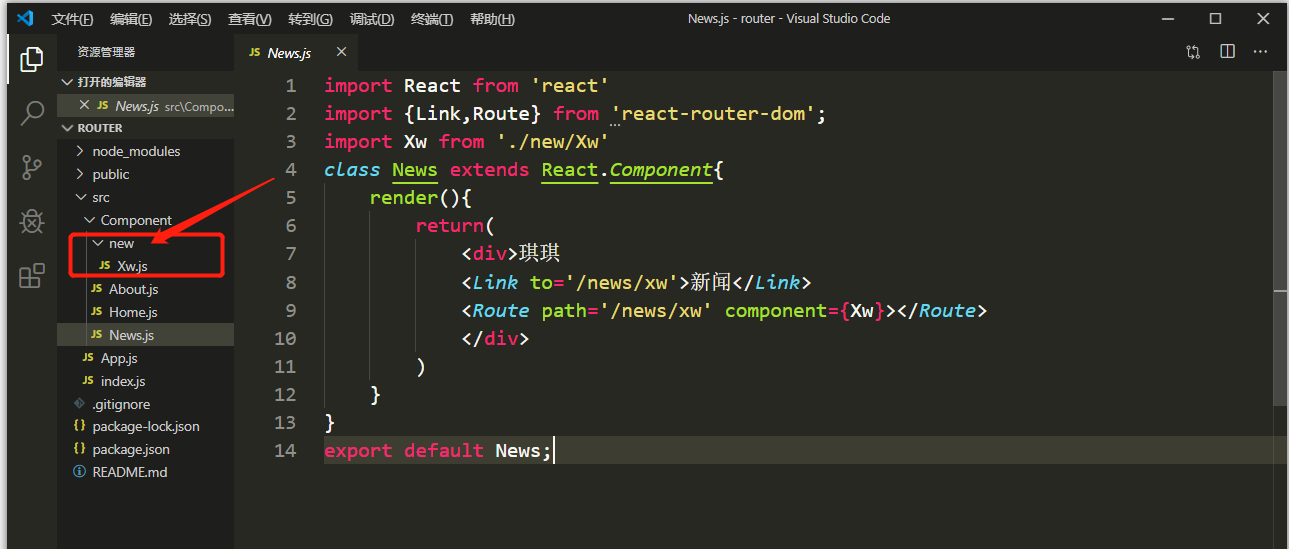The width and height of the screenshot is (1289, 549).
Task: Close the News.js editor tab
Action: coord(341,52)
